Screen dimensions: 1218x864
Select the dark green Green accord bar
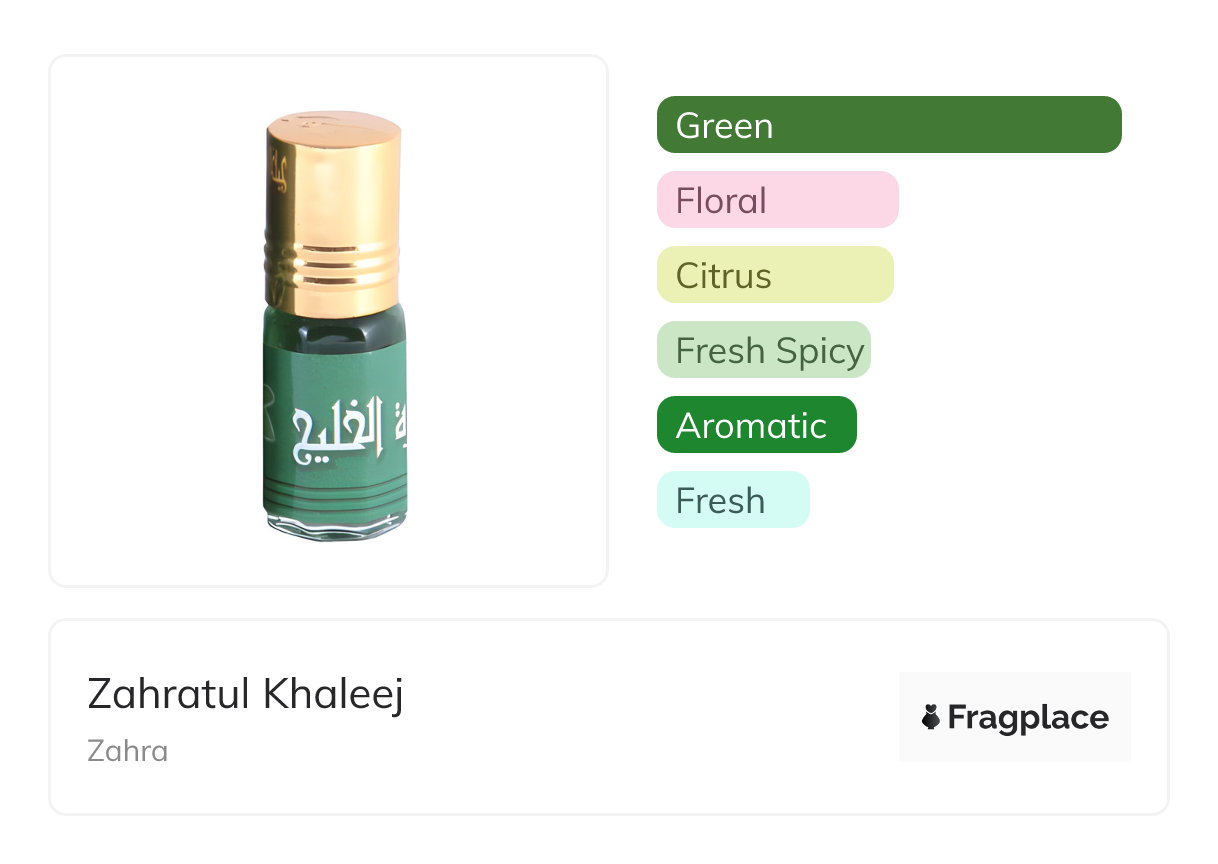[x=888, y=125]
